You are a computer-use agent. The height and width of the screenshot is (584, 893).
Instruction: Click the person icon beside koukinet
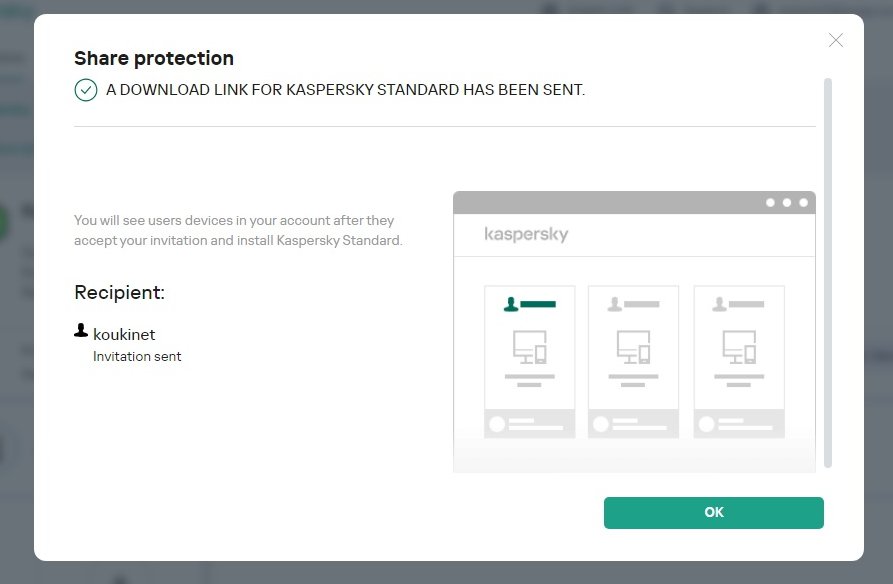tap(81, 331)
